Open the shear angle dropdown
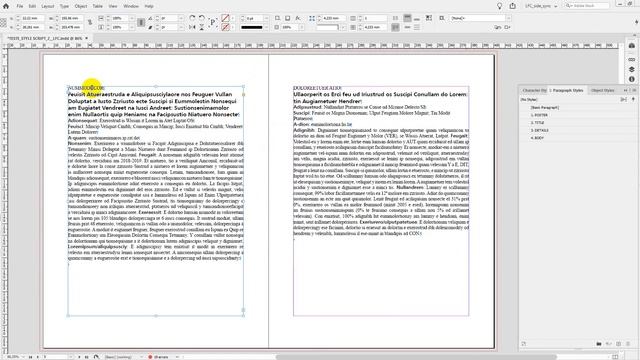This screenshot has width=640, height=360. tap(180, 27)
